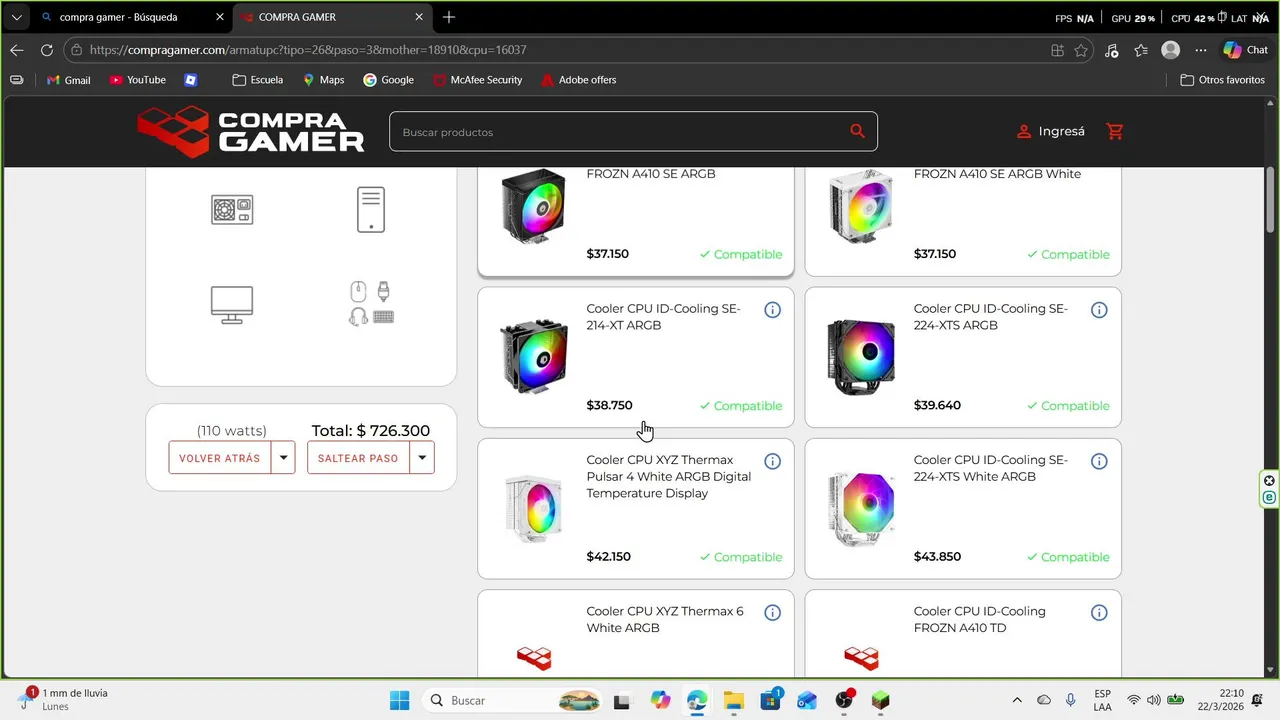Click the address bar URL
The width and height of the screenshot is (1280, 720).
click(308, 50)
